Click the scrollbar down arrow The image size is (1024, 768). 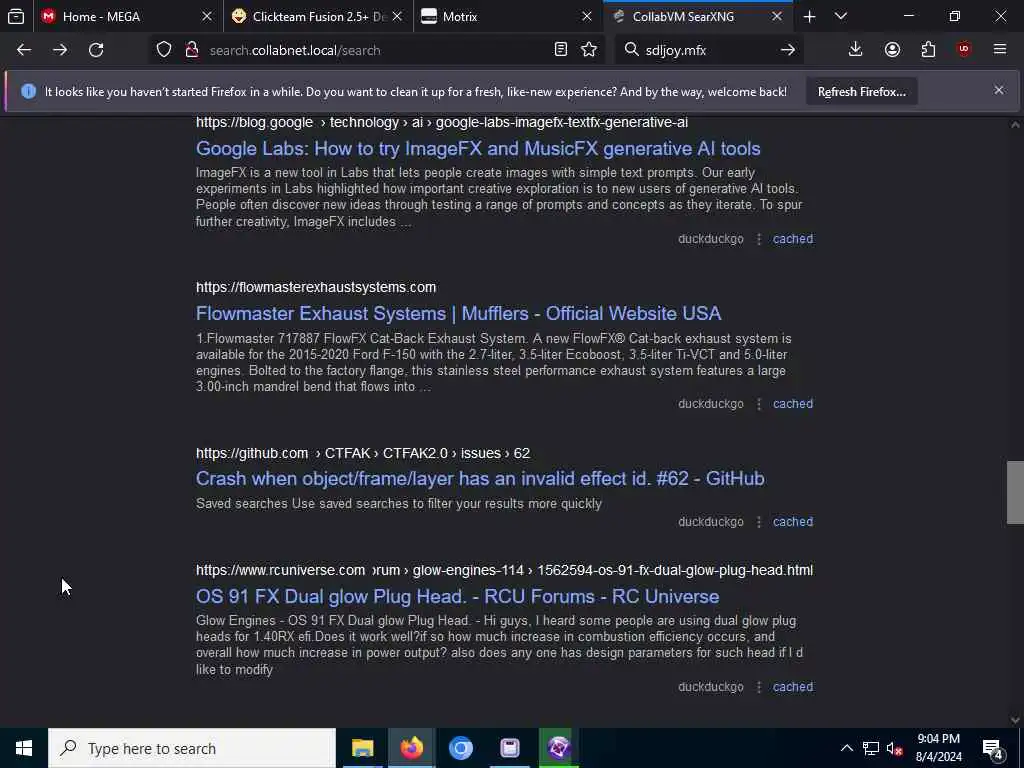[1015, 720]
